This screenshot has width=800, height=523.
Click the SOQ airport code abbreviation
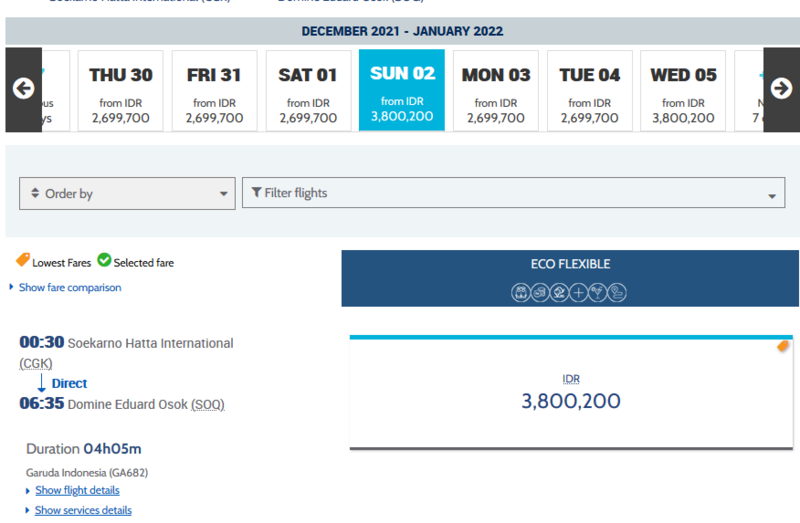[208, 404]
